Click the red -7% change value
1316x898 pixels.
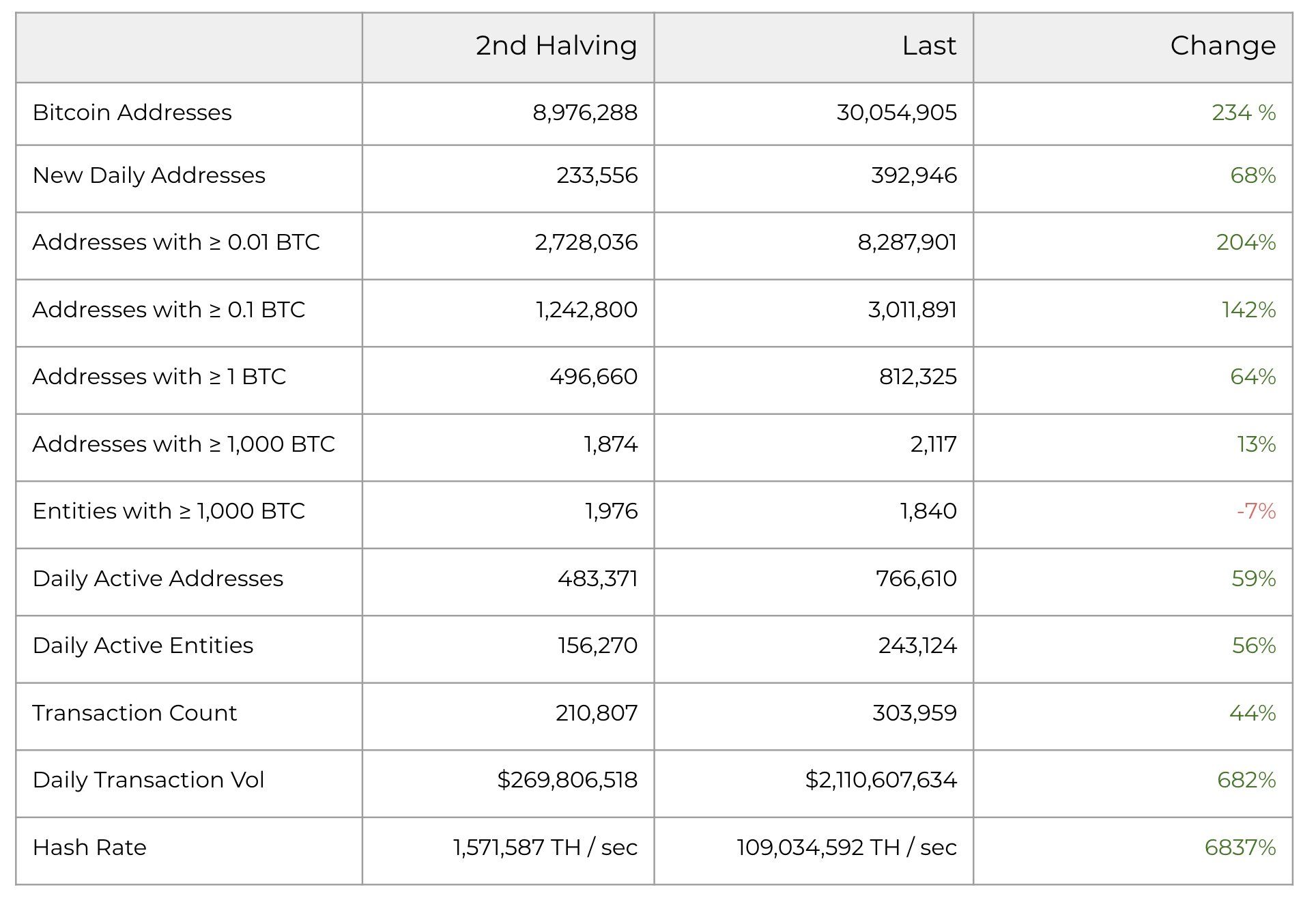[x=1255, y=511]
